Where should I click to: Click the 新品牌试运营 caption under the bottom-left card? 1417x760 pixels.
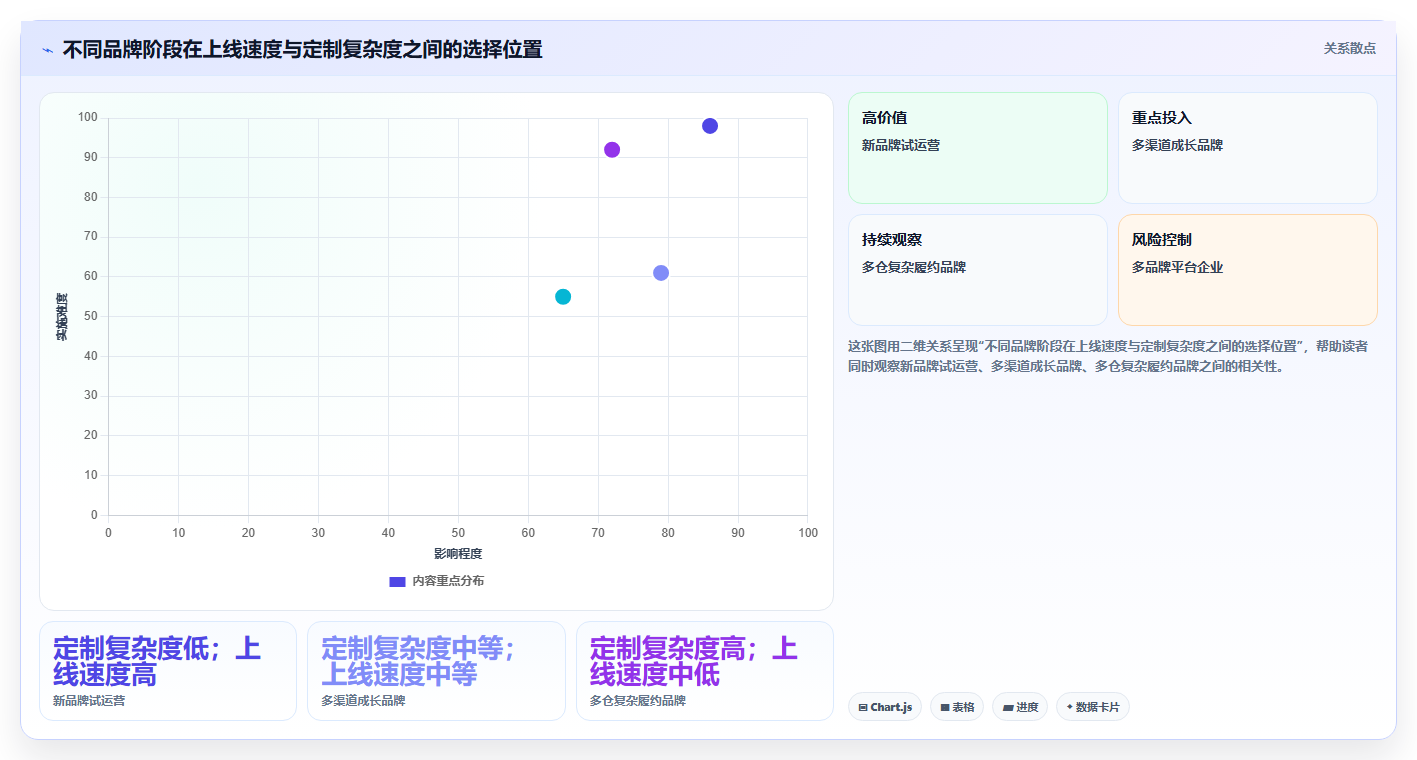[89, 701]
